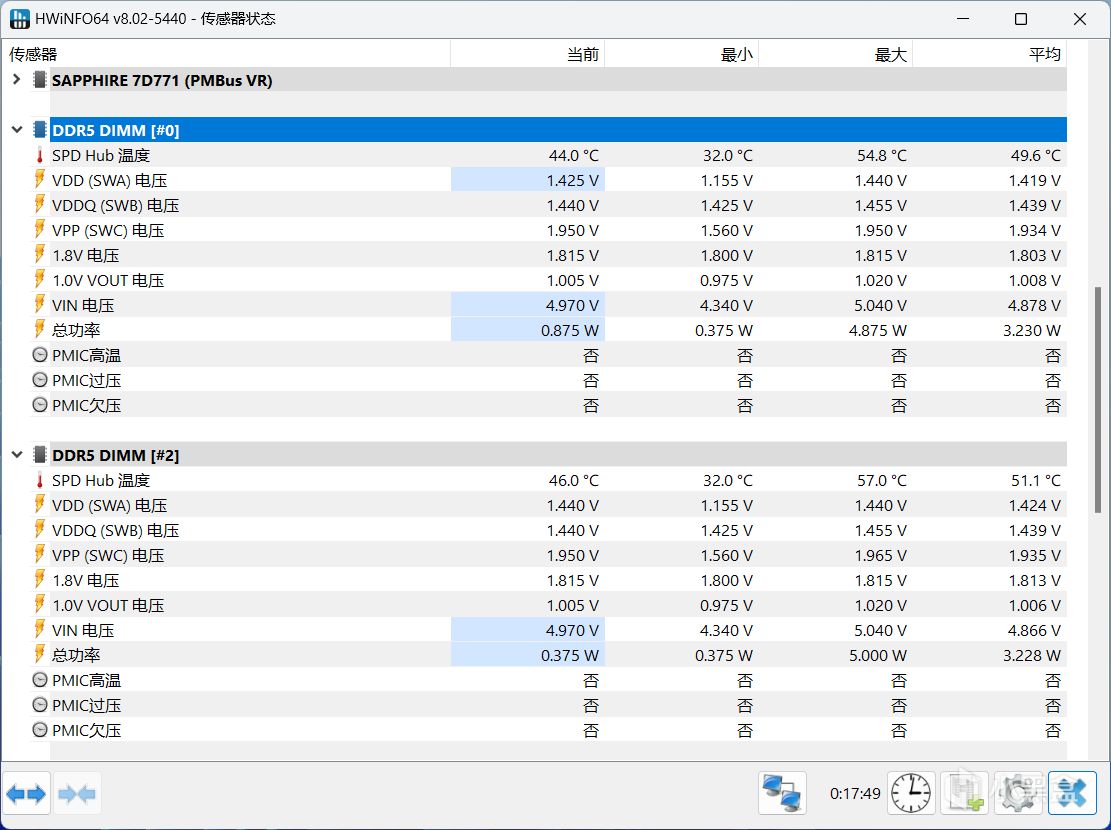Click current value 1.425 V for DIMM #0 VDD
Screen dimensions: 1111x830
573,180
